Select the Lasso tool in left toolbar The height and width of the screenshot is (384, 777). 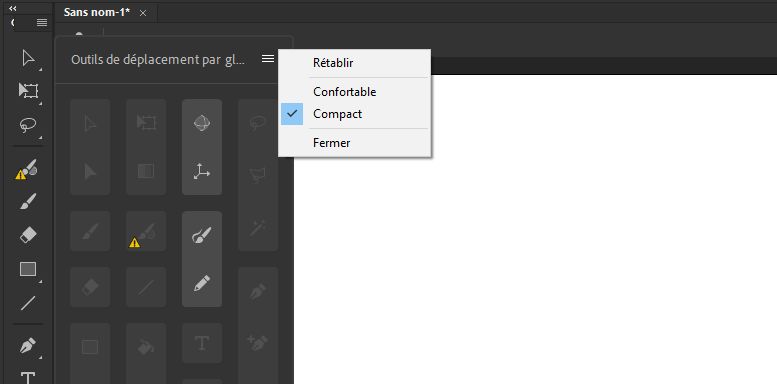[x=28, y=124]
